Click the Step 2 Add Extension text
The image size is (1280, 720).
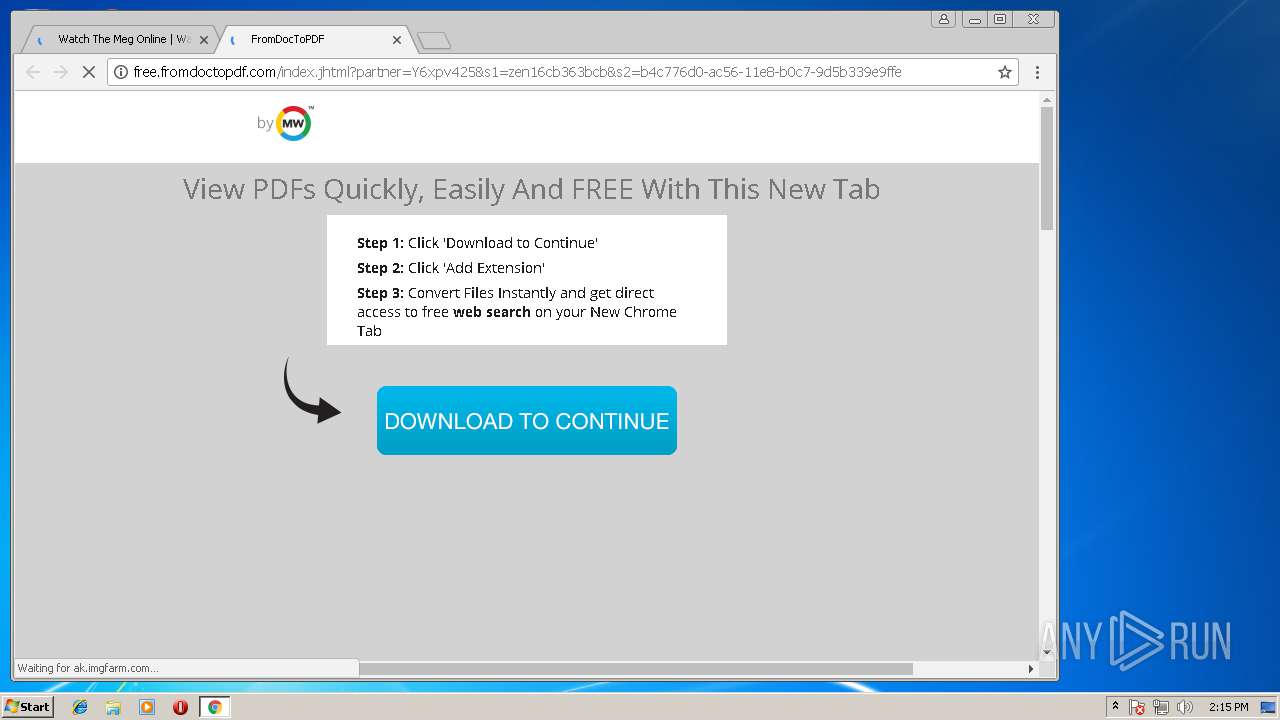[x=451, y=268]
